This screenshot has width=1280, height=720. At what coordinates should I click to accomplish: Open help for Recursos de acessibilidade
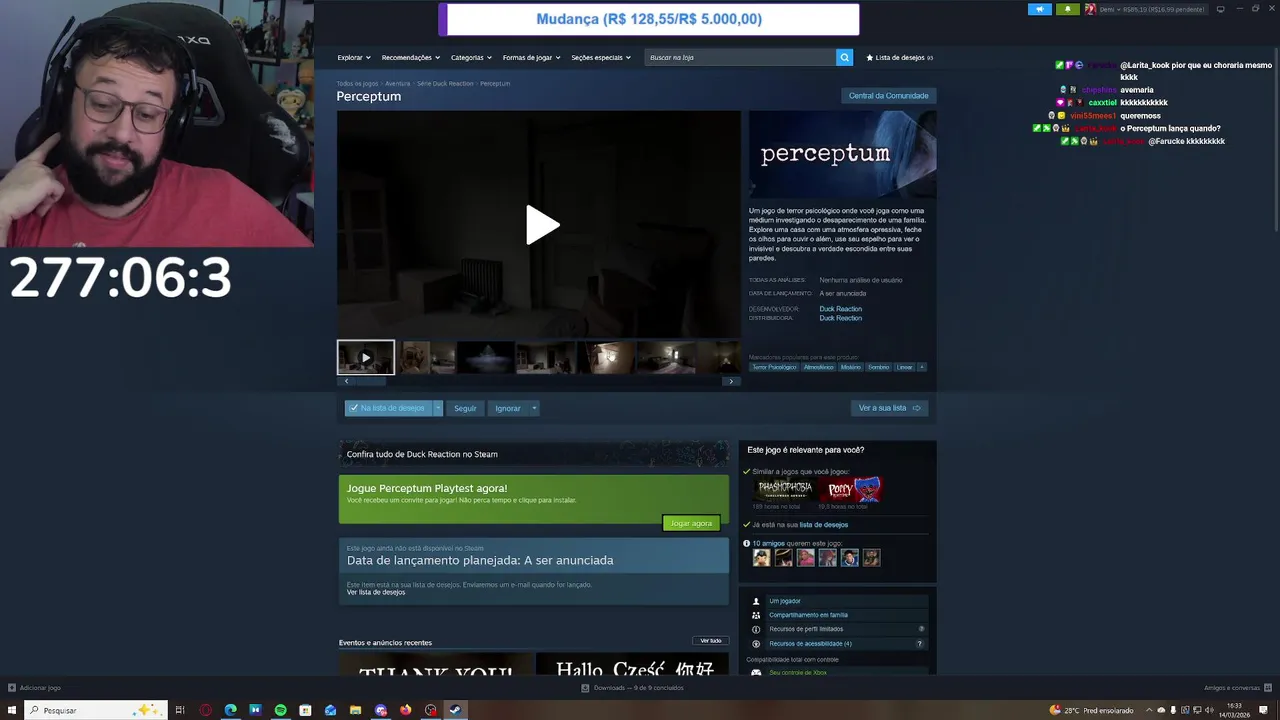click(x=920, y=644)
